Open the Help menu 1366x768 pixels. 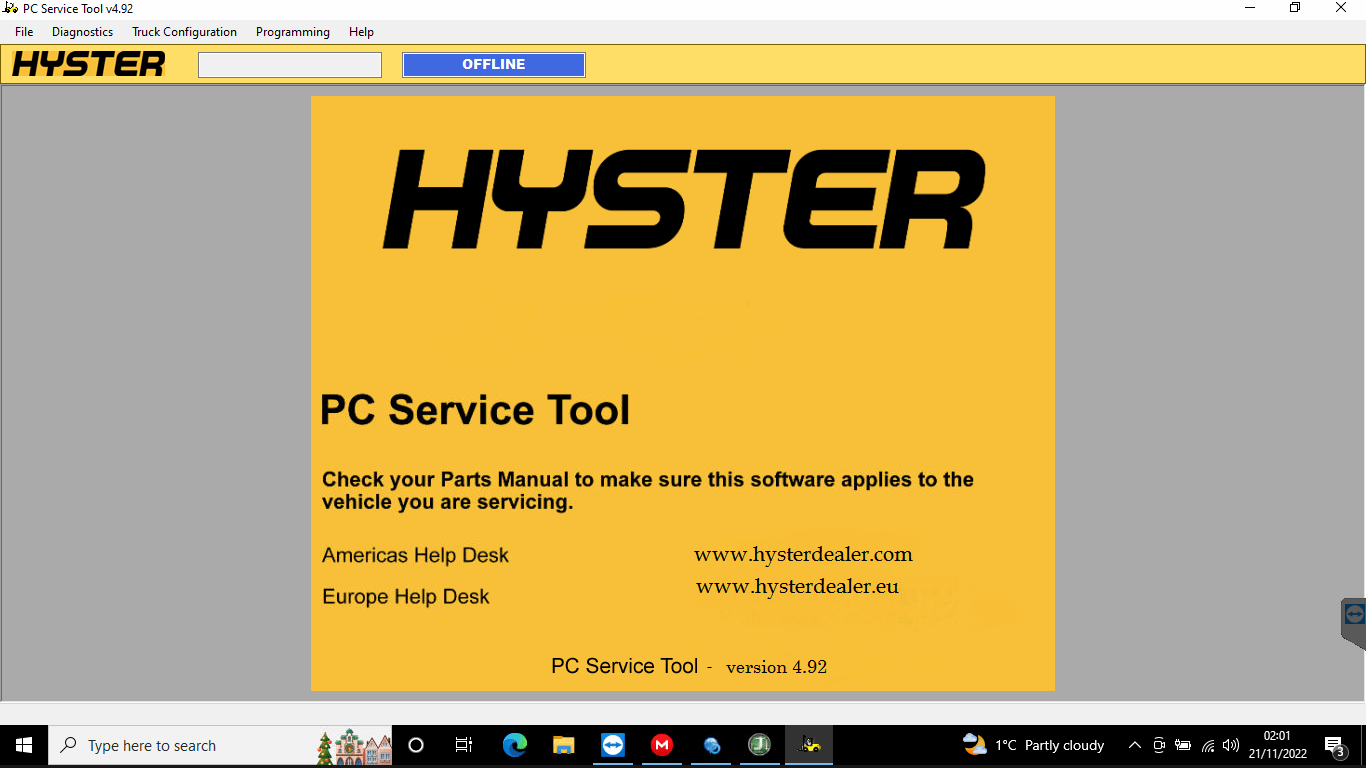[361, 32]
